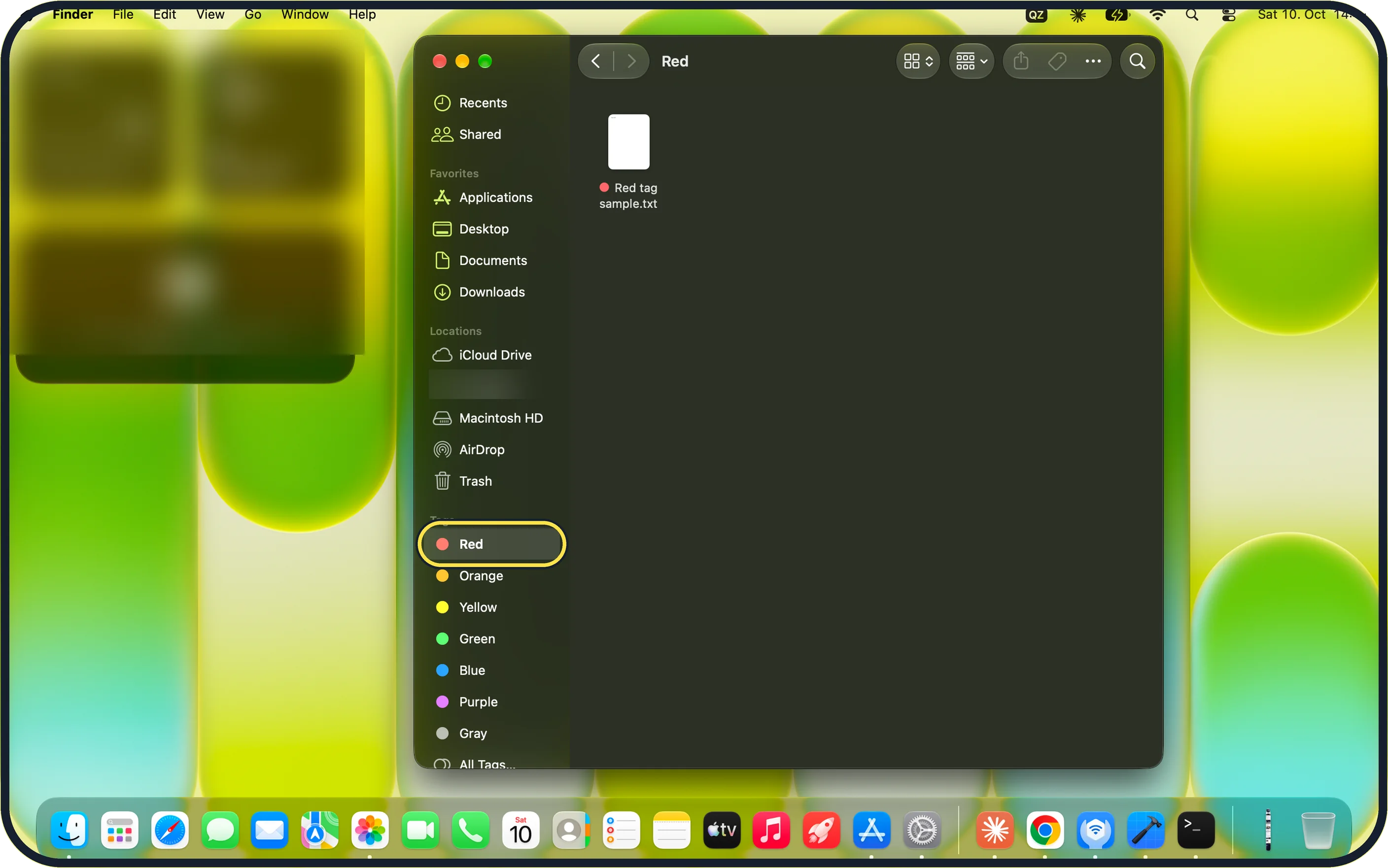Open System Settings from the Dock
Viewport: 1388px width, 868px height.
(922, 830)
